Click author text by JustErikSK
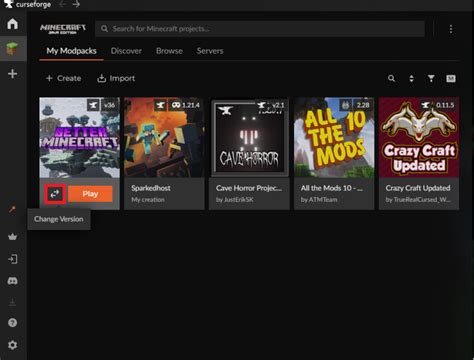Screen dimensions: 474x360 pyautogui.click(x=235, y=200)
